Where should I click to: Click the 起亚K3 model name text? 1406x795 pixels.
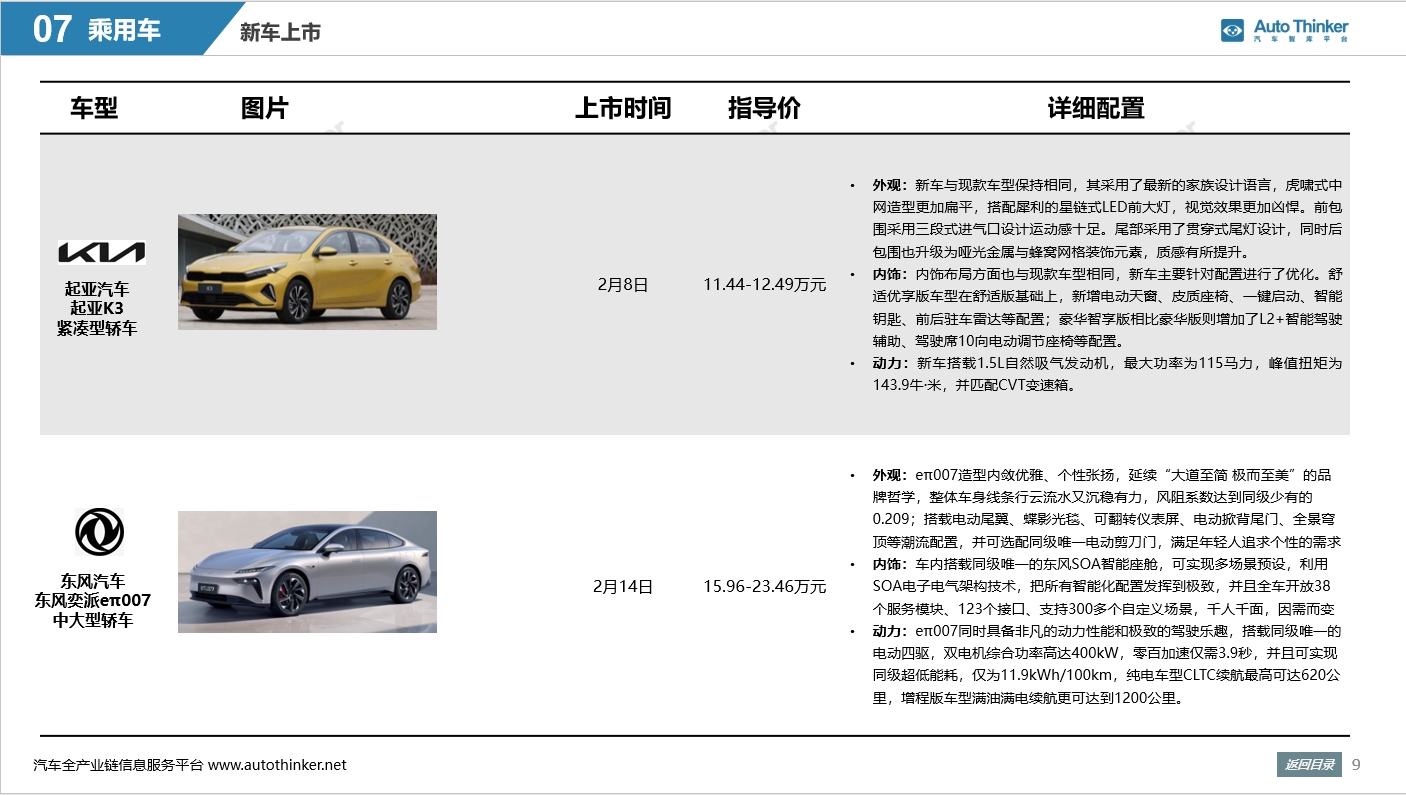[x=97, y=308]
